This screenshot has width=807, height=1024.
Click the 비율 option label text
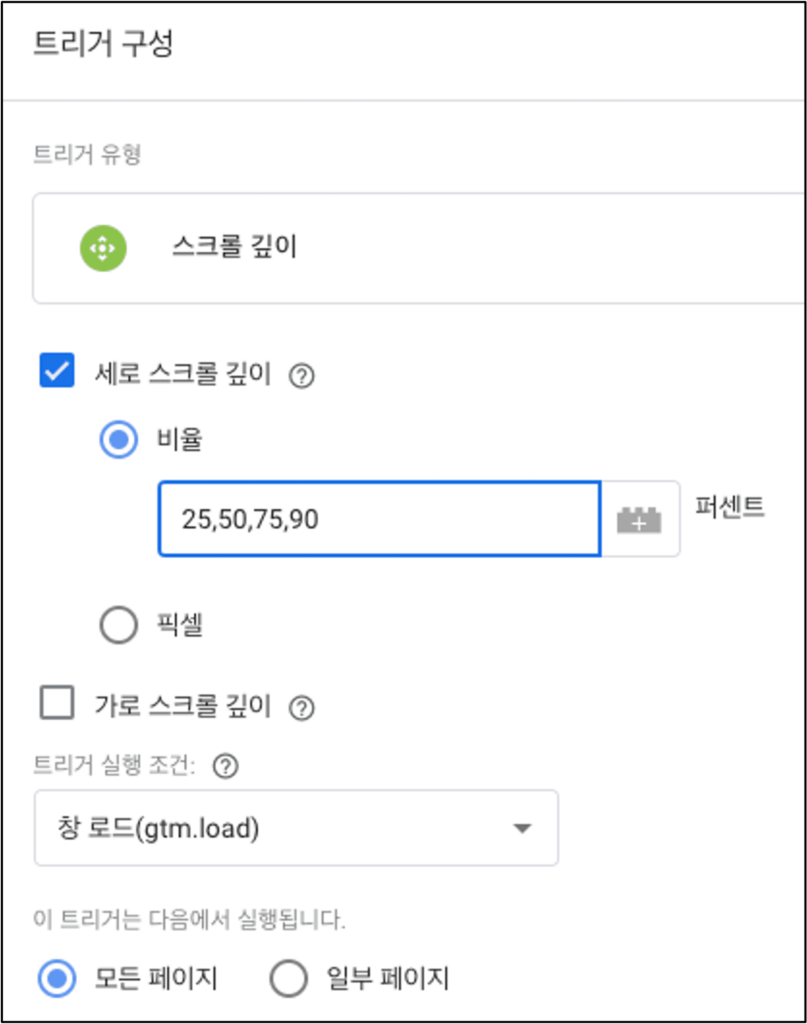pyautogui.click(x=180, y=439)
